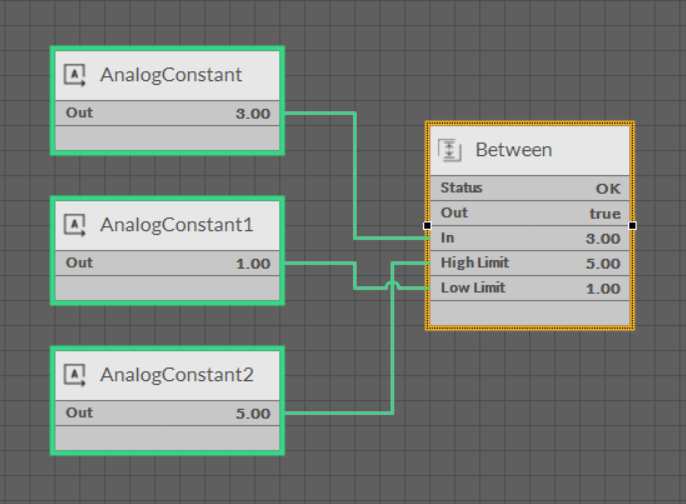Click the Between block icon
Viewport: 686px width, 504px height.
(x=450, y=150)
